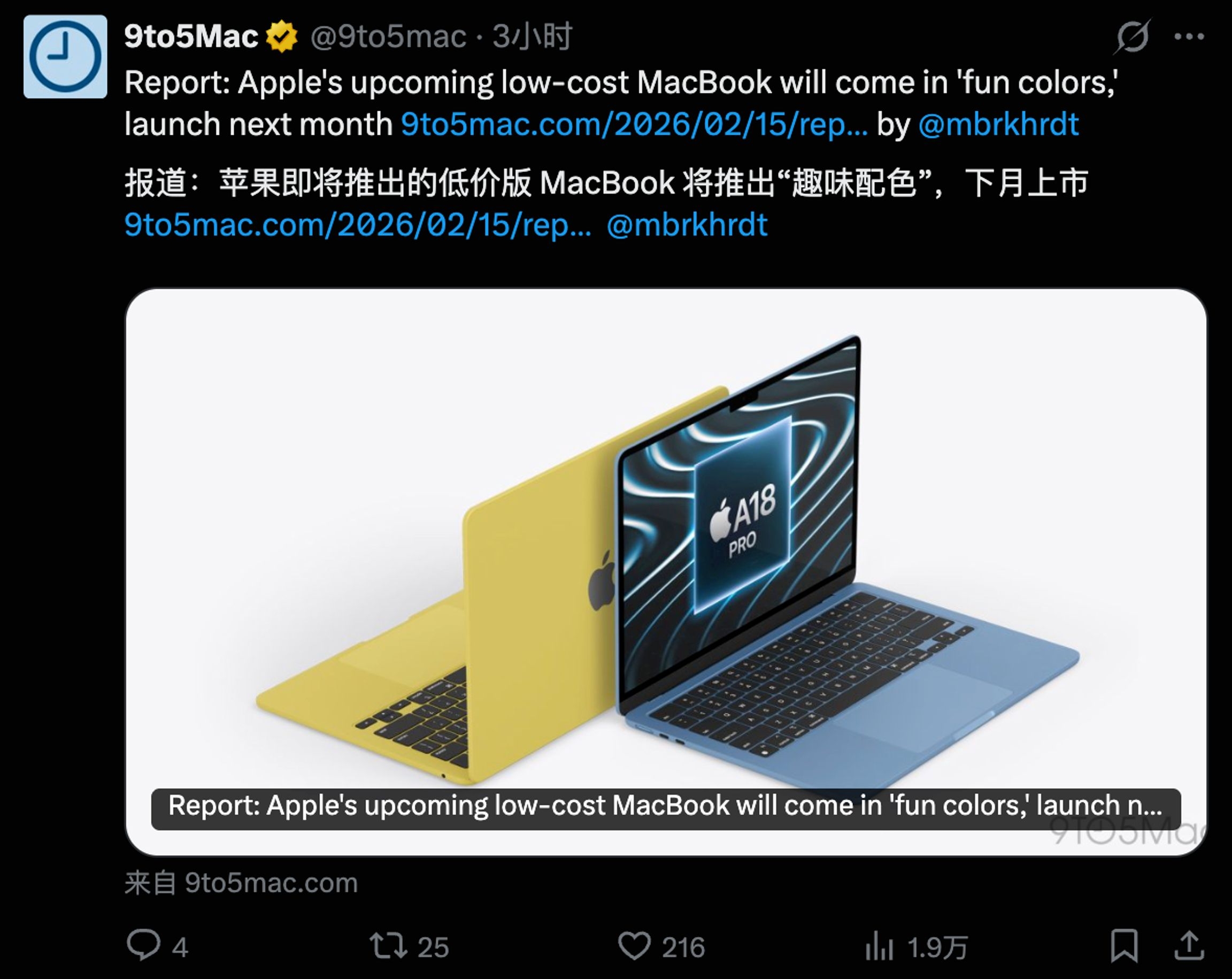Open the 9to5mac.com link in the Chinese translation

tap(358, 225)
